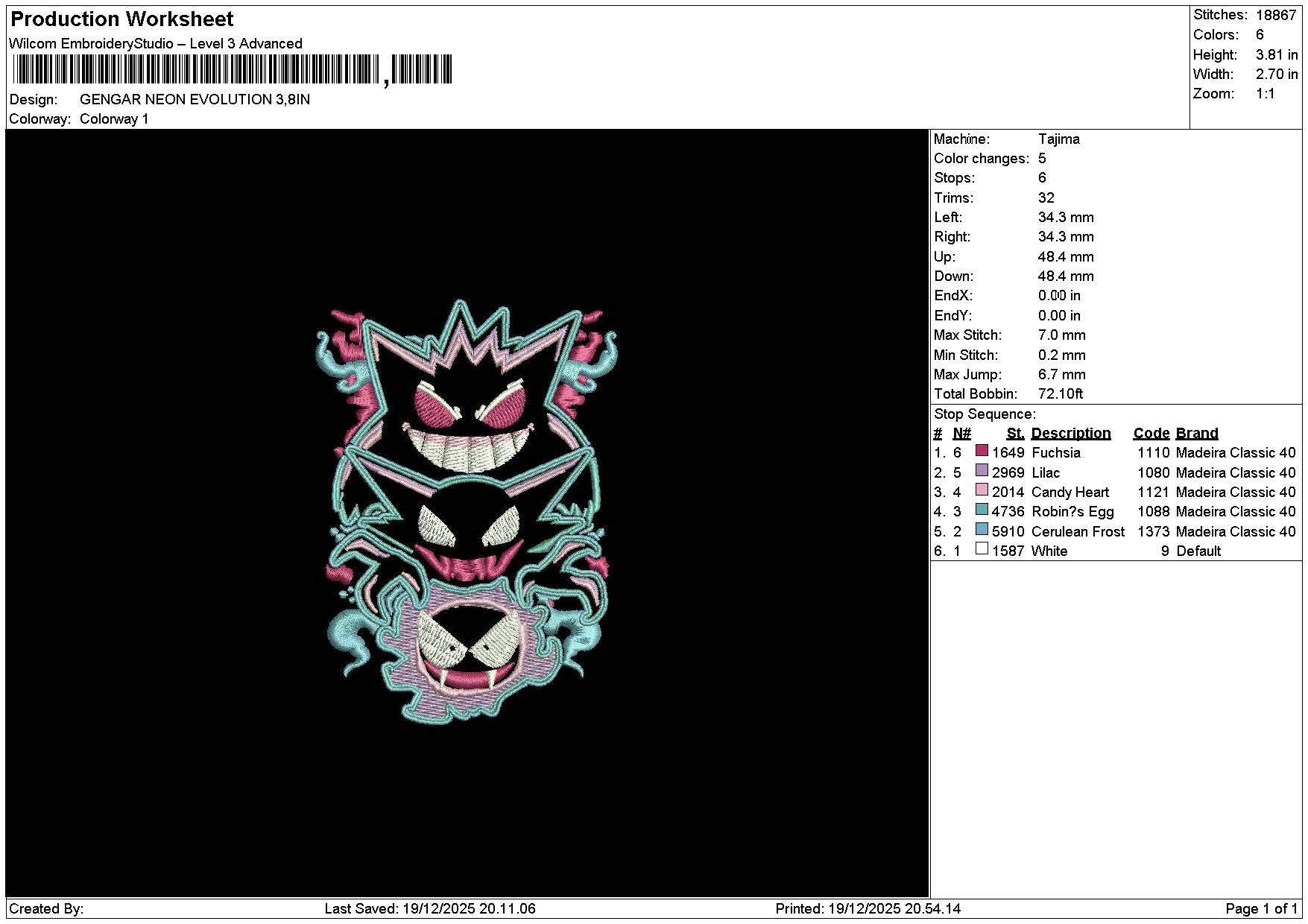This screenshot has height=924, width=1308.
Task: Click the Total Bobbin value "72.10ft"
Action: [x=1061, y=393]
